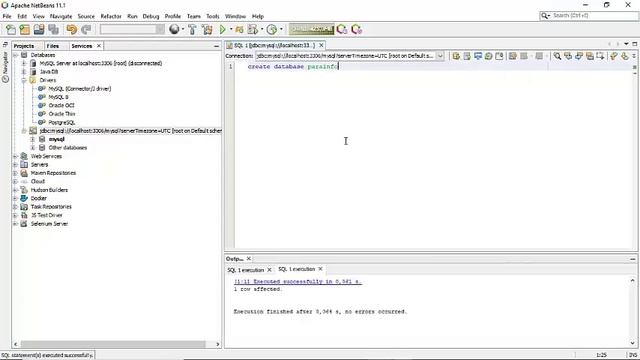Click the output panel scroll down arrow

(633, 343)
